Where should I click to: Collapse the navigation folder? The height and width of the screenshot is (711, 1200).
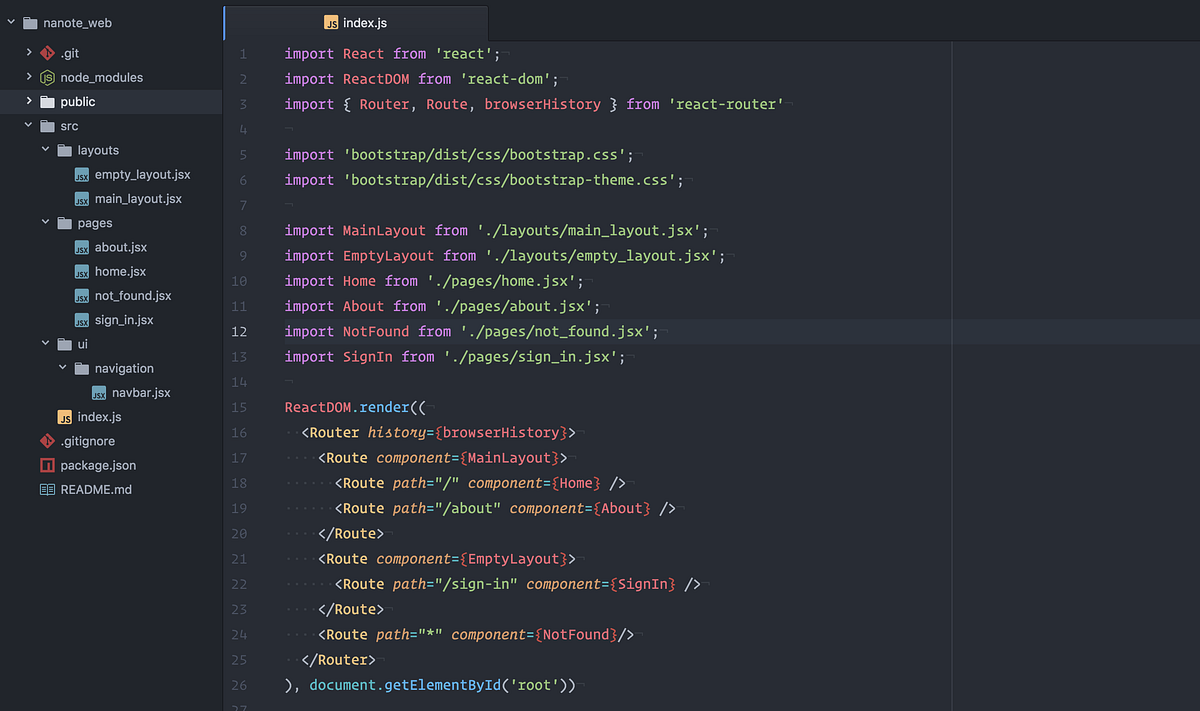coord(62,368)
